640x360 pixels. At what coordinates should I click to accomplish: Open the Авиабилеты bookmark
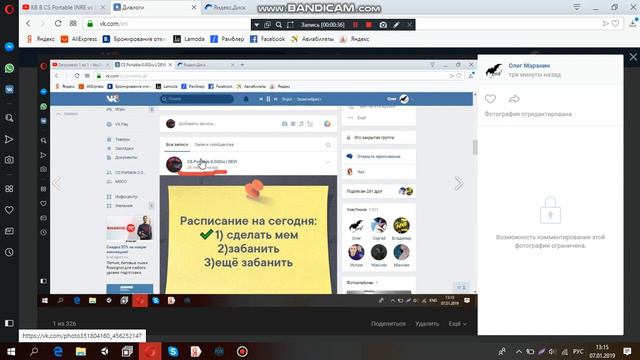pos(312,39)
